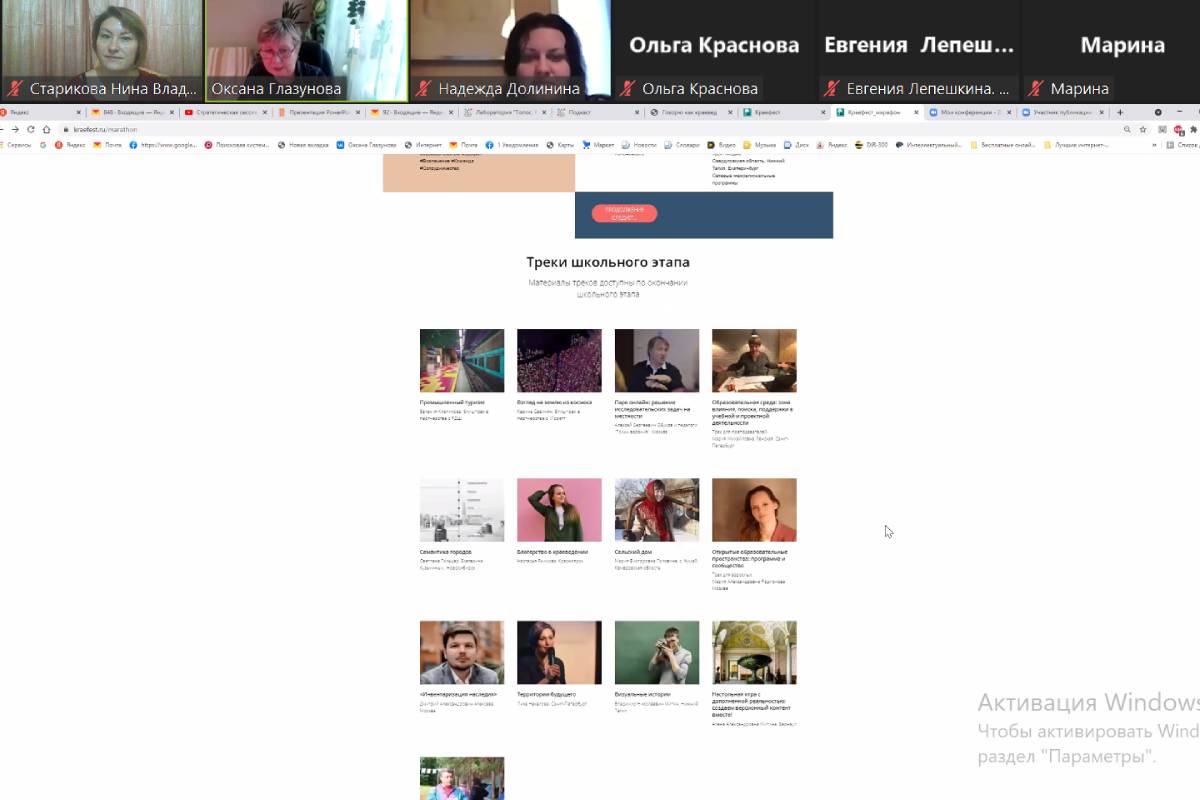Click the muted mic icon of Надежда Долинина
The width and height of the screenshot is (1200, 800).
(x=424, y=89)
